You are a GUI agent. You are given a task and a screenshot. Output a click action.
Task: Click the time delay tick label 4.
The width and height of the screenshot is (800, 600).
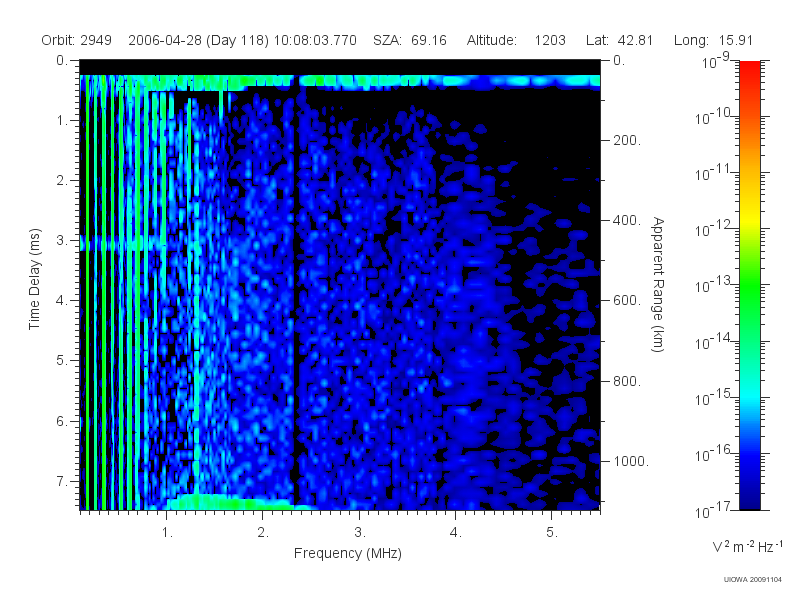pos(62,301)
